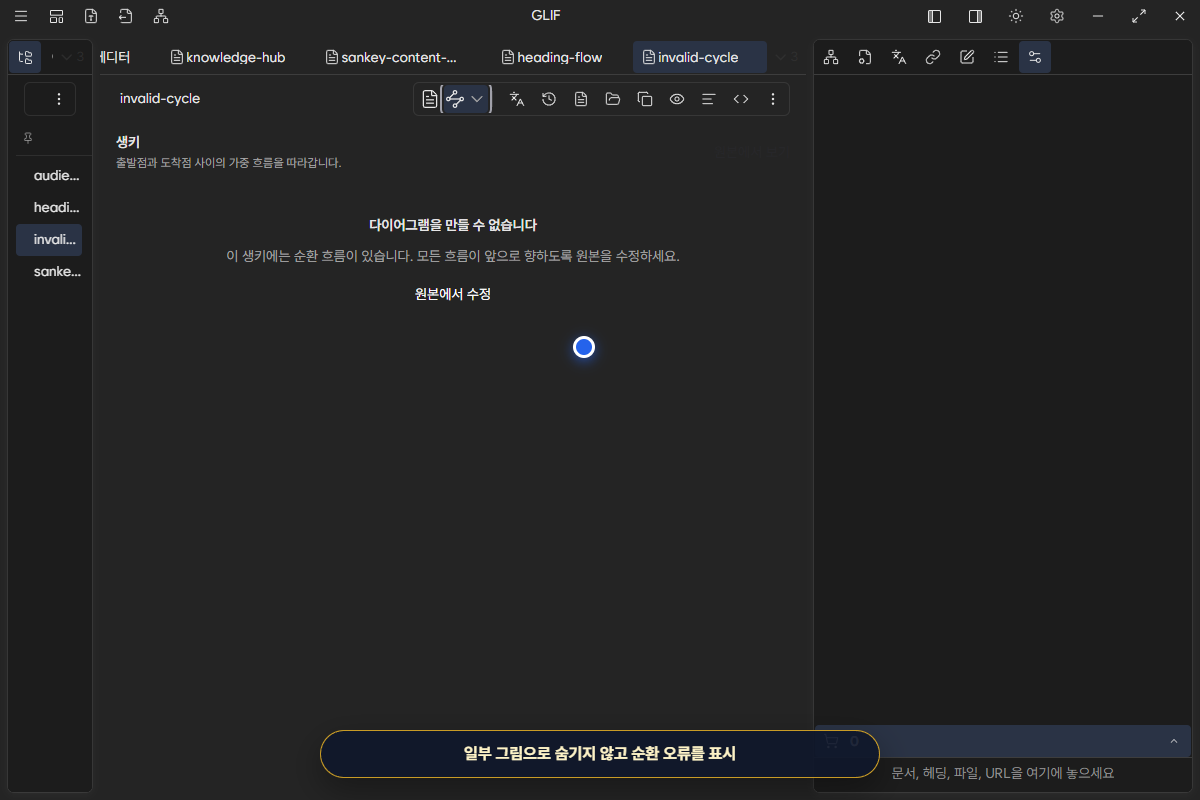Click the translate icon in the editor toolbar
Screen dimensions: 1200x800
517,99
